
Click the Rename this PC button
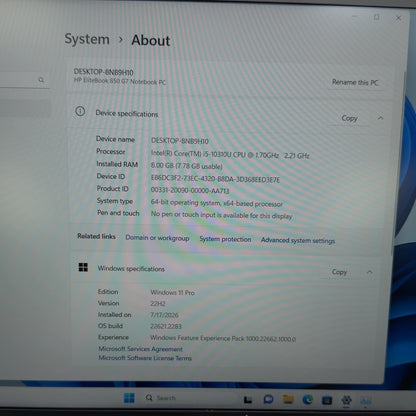355,82
